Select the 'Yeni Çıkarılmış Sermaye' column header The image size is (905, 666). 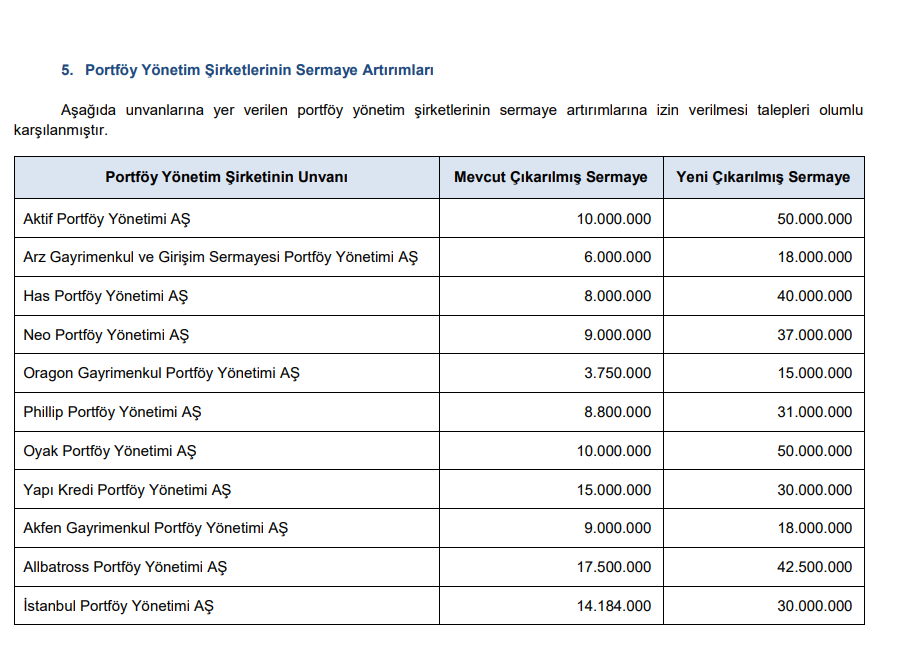tap(763, 177)
